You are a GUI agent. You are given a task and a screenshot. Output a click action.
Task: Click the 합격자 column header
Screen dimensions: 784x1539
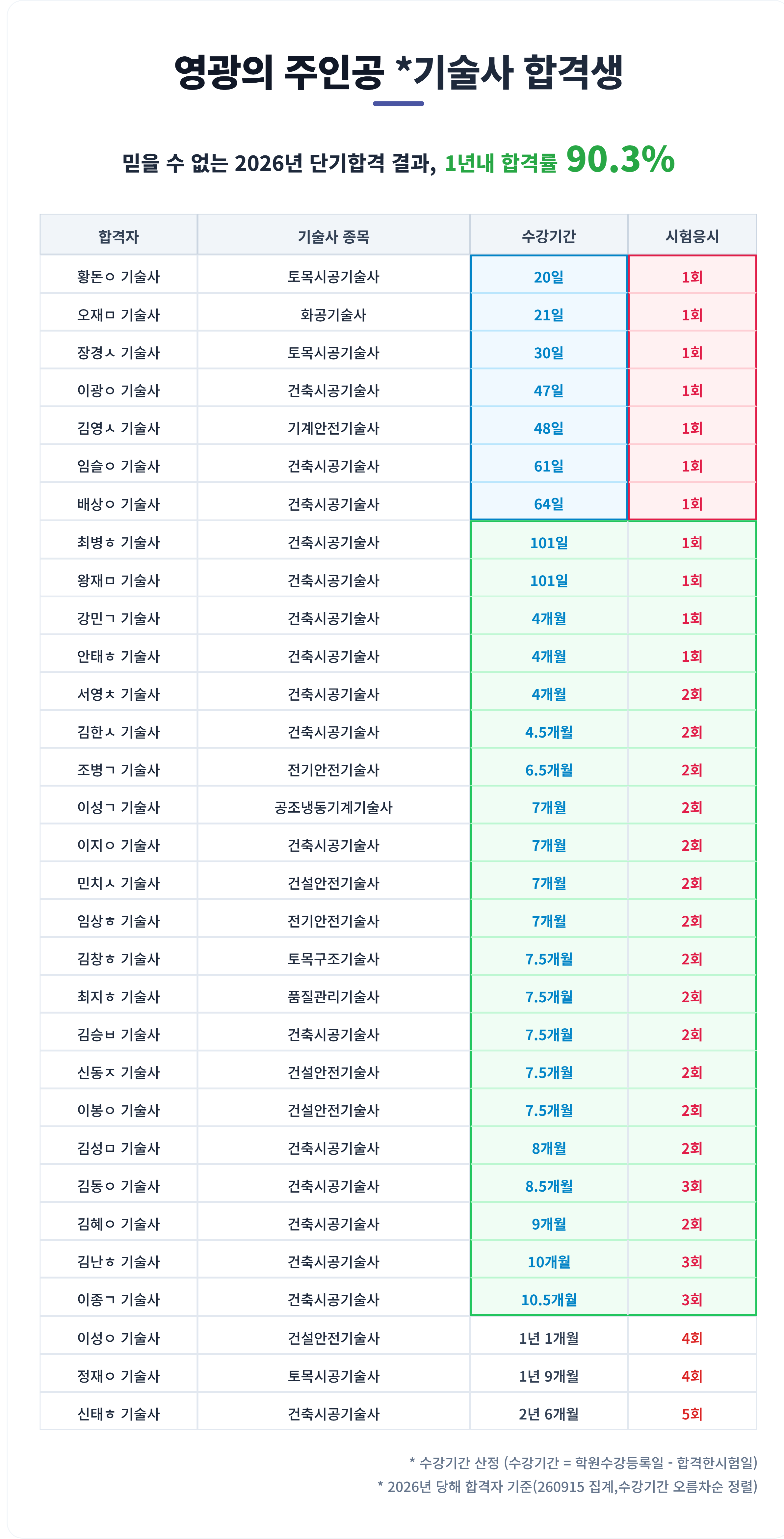pos(118,235)
